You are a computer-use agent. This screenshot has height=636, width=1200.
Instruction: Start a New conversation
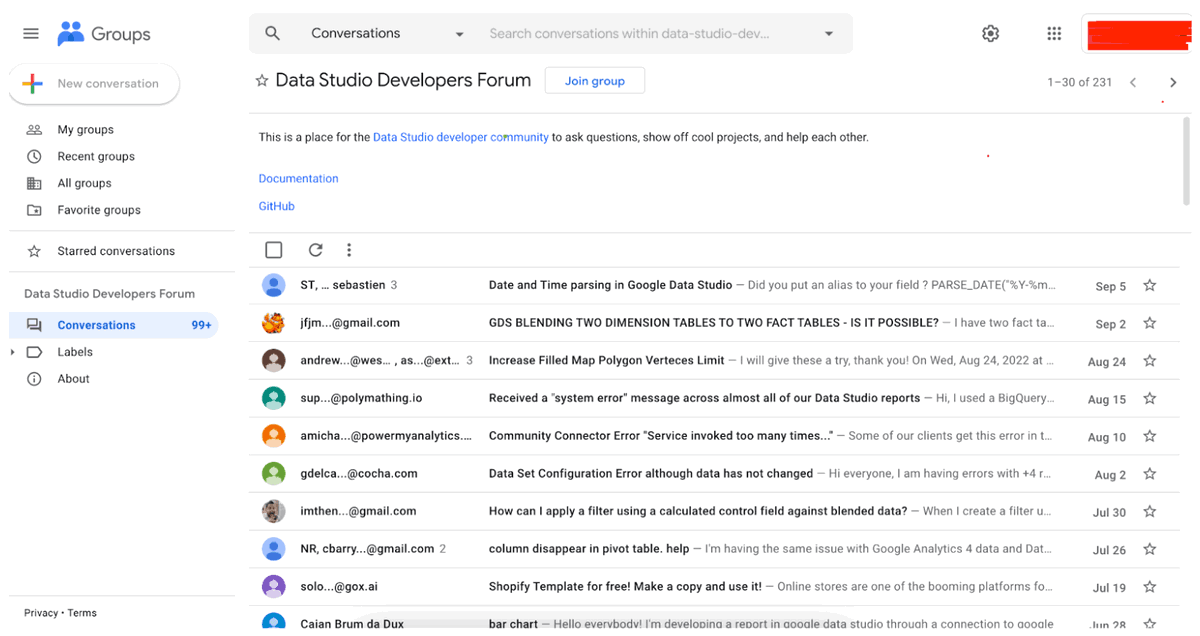(94, 83)
